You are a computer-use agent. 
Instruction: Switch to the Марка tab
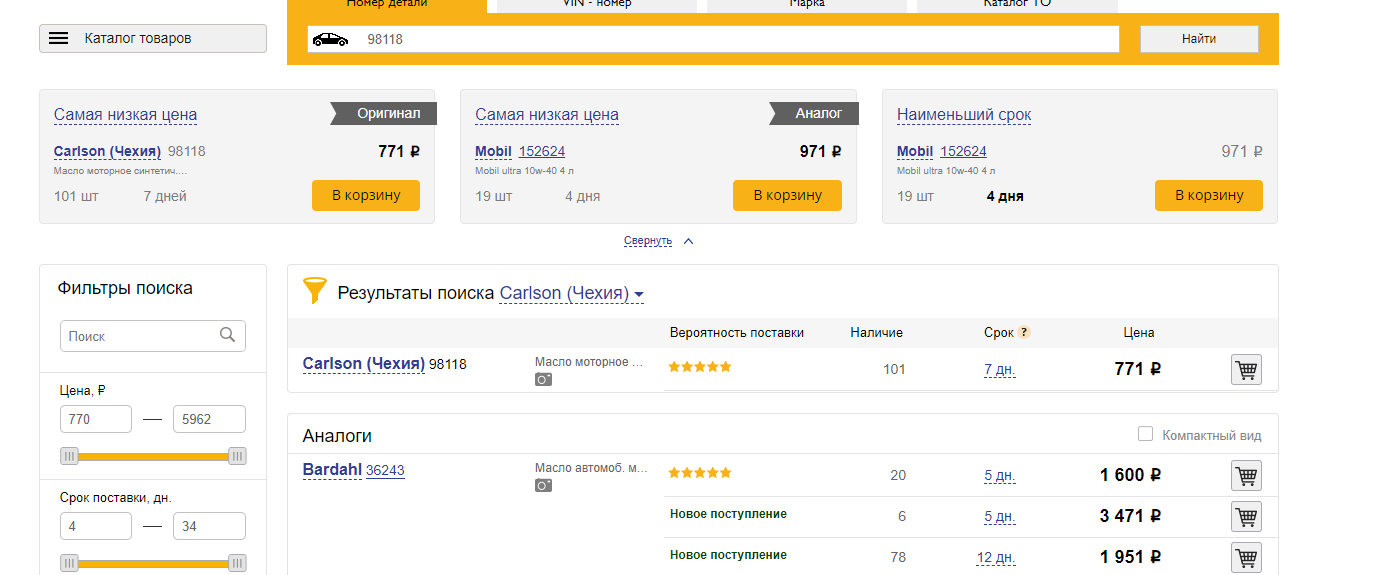coord(807,5)
